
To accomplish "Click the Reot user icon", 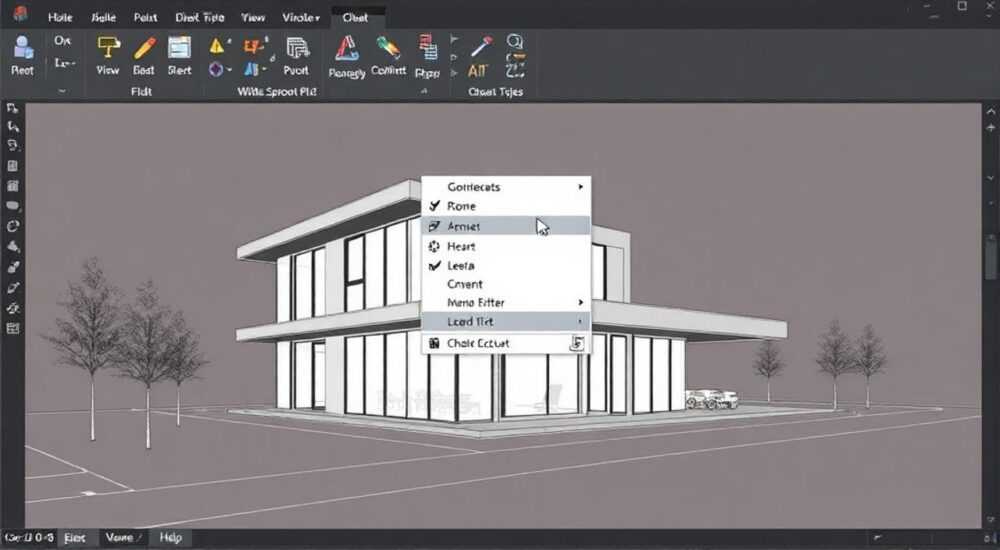I will pos(23,48).
